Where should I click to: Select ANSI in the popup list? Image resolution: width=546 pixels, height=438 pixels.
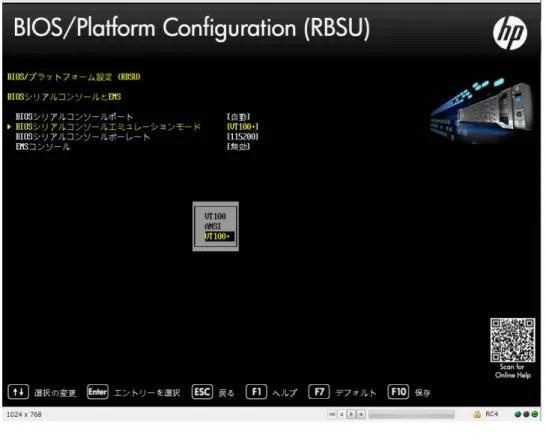coord(213,226)
